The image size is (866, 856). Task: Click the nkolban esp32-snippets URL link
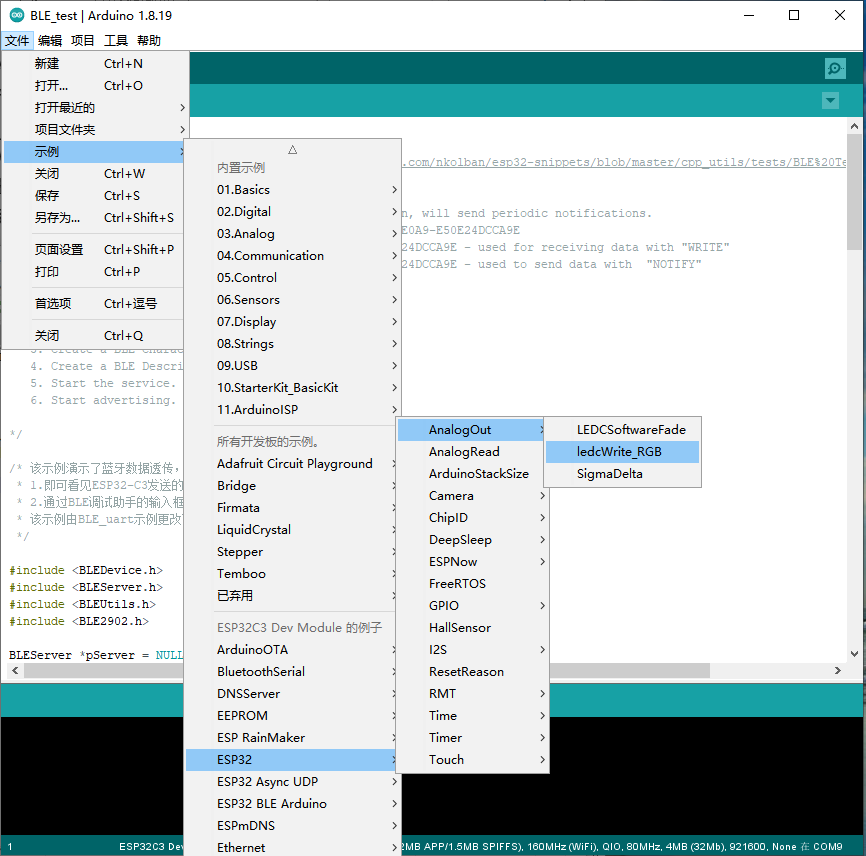[x=624, y=162]
